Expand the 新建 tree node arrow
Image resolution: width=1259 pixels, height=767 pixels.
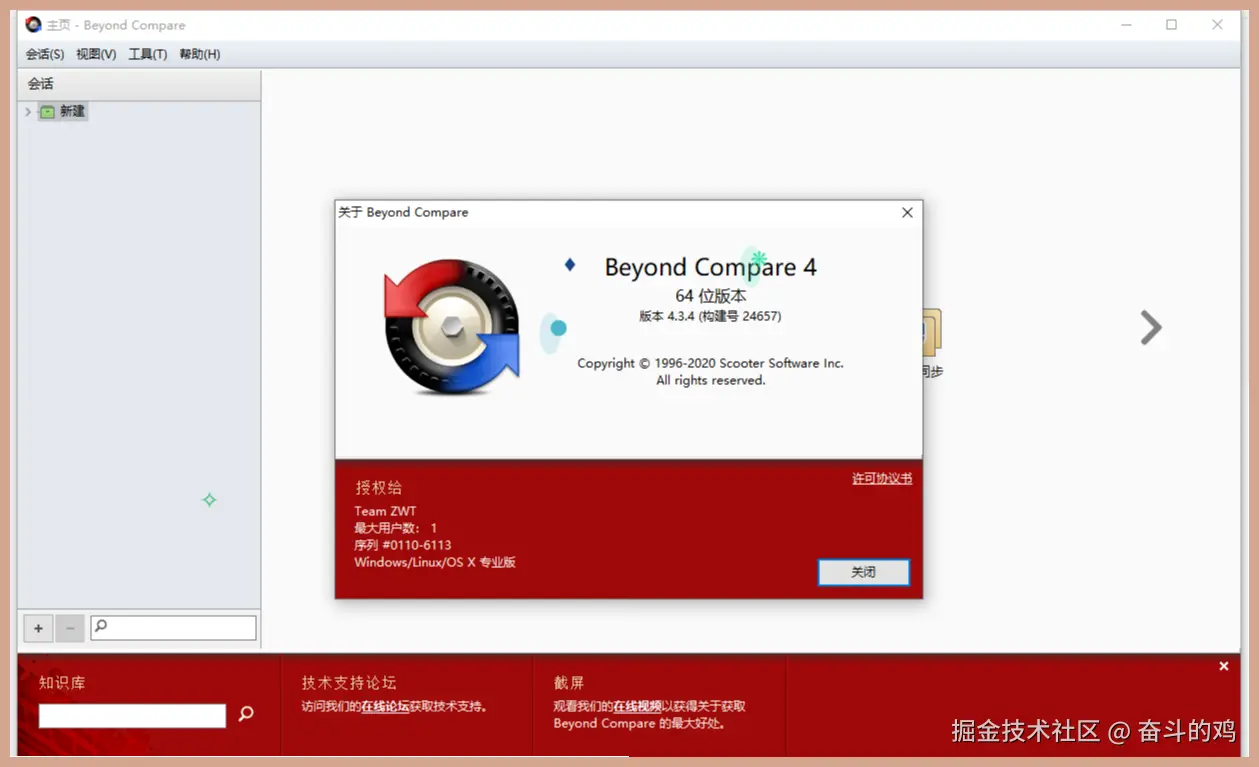[x=28, y=112]
